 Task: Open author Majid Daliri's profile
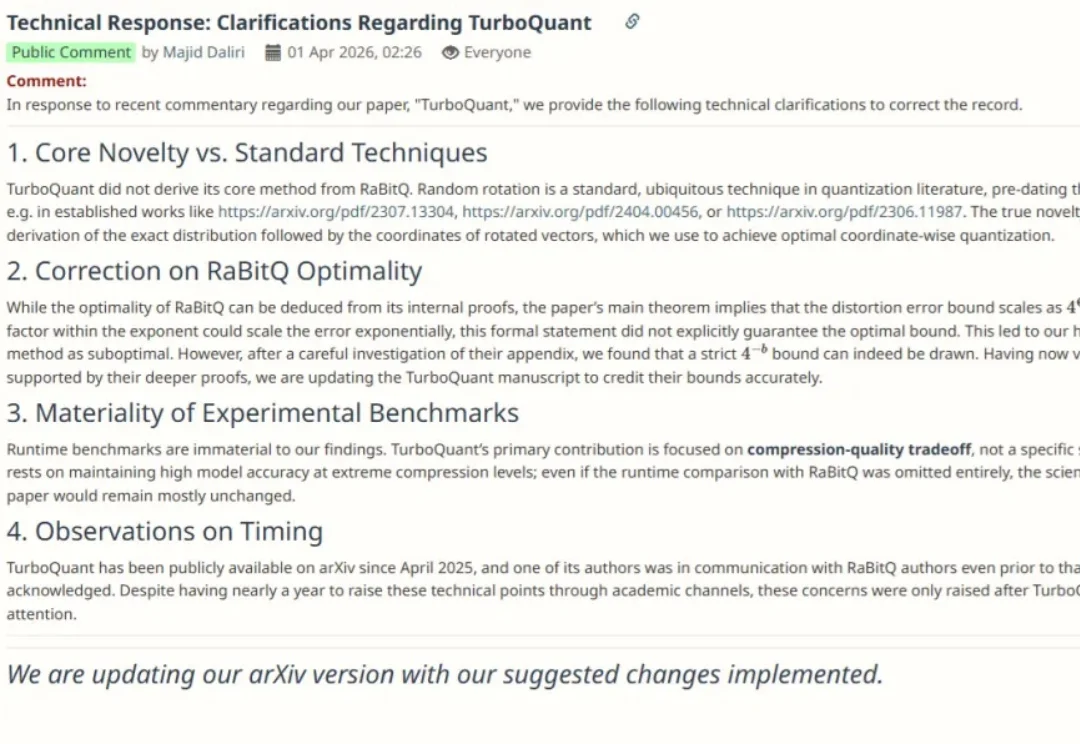(205, 53)
